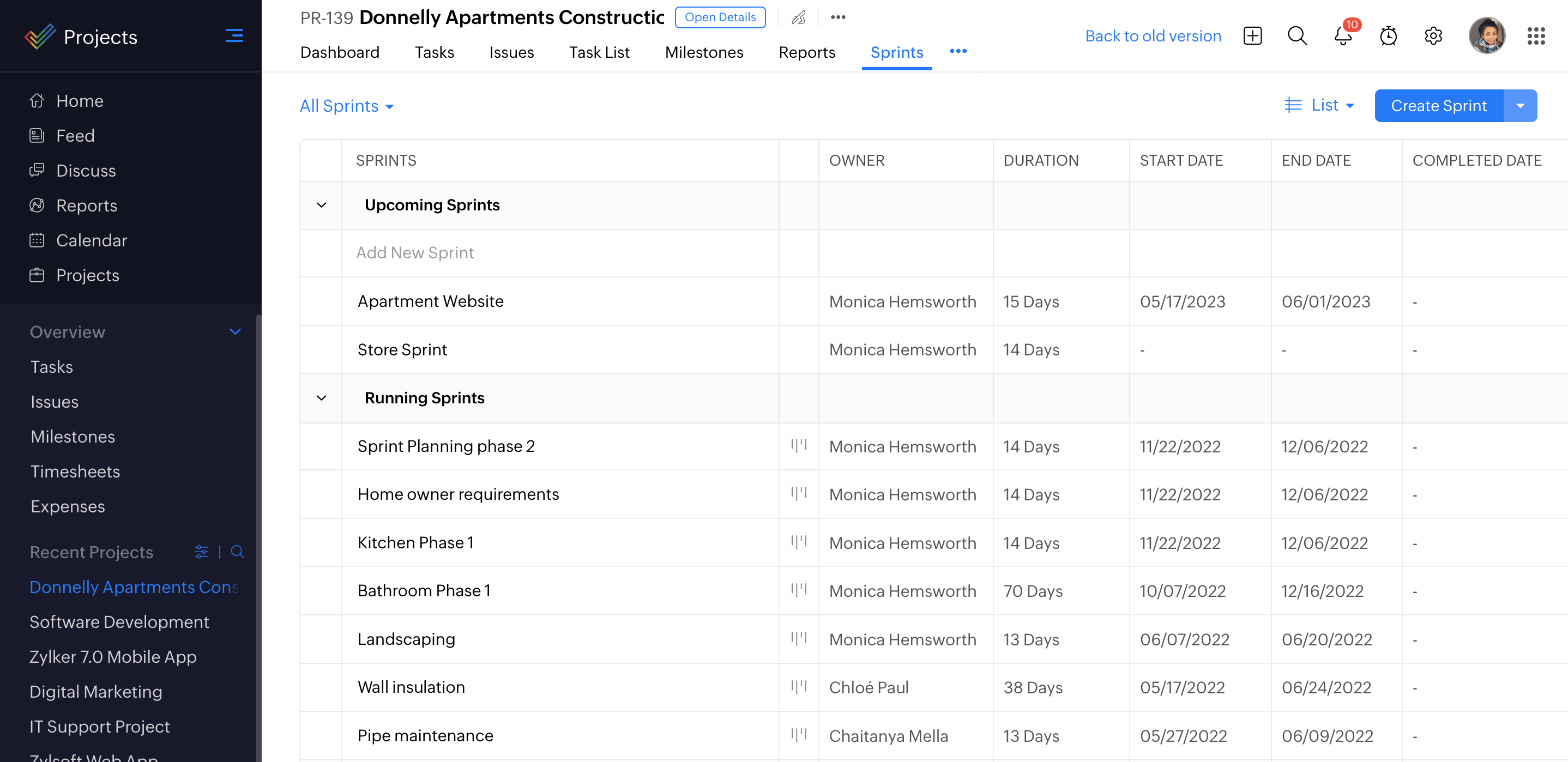
Task: Click the search magnifier in top bar
Action: pos(1297,37)
